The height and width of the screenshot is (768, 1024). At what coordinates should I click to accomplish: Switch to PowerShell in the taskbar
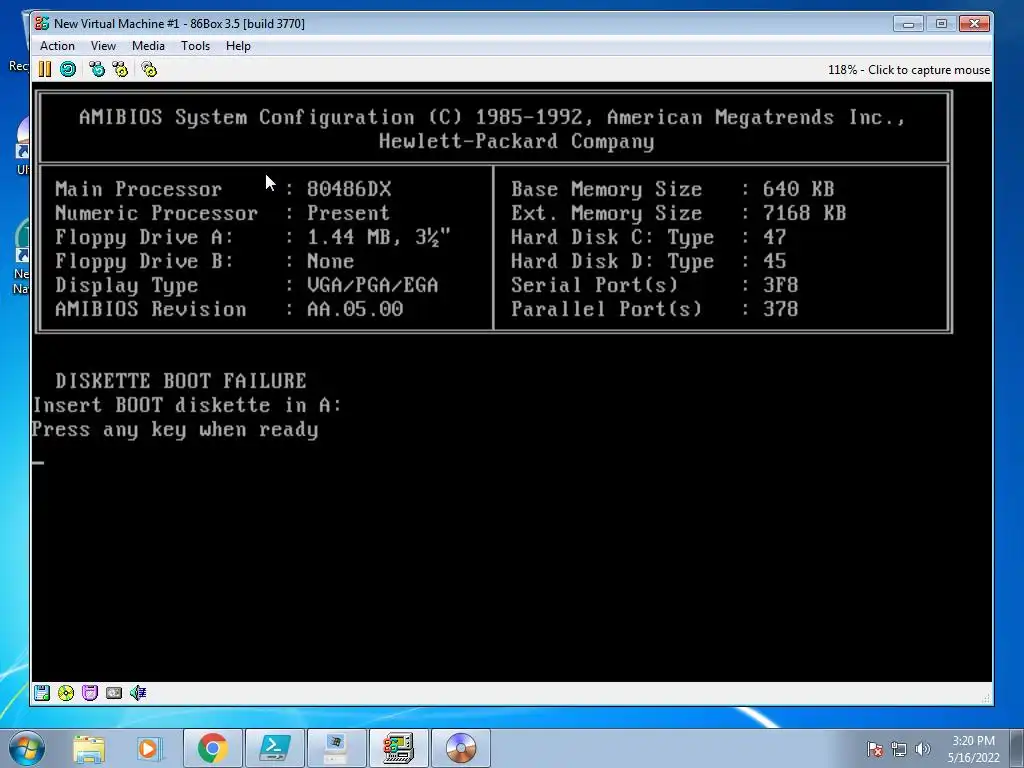click(274, 748)
